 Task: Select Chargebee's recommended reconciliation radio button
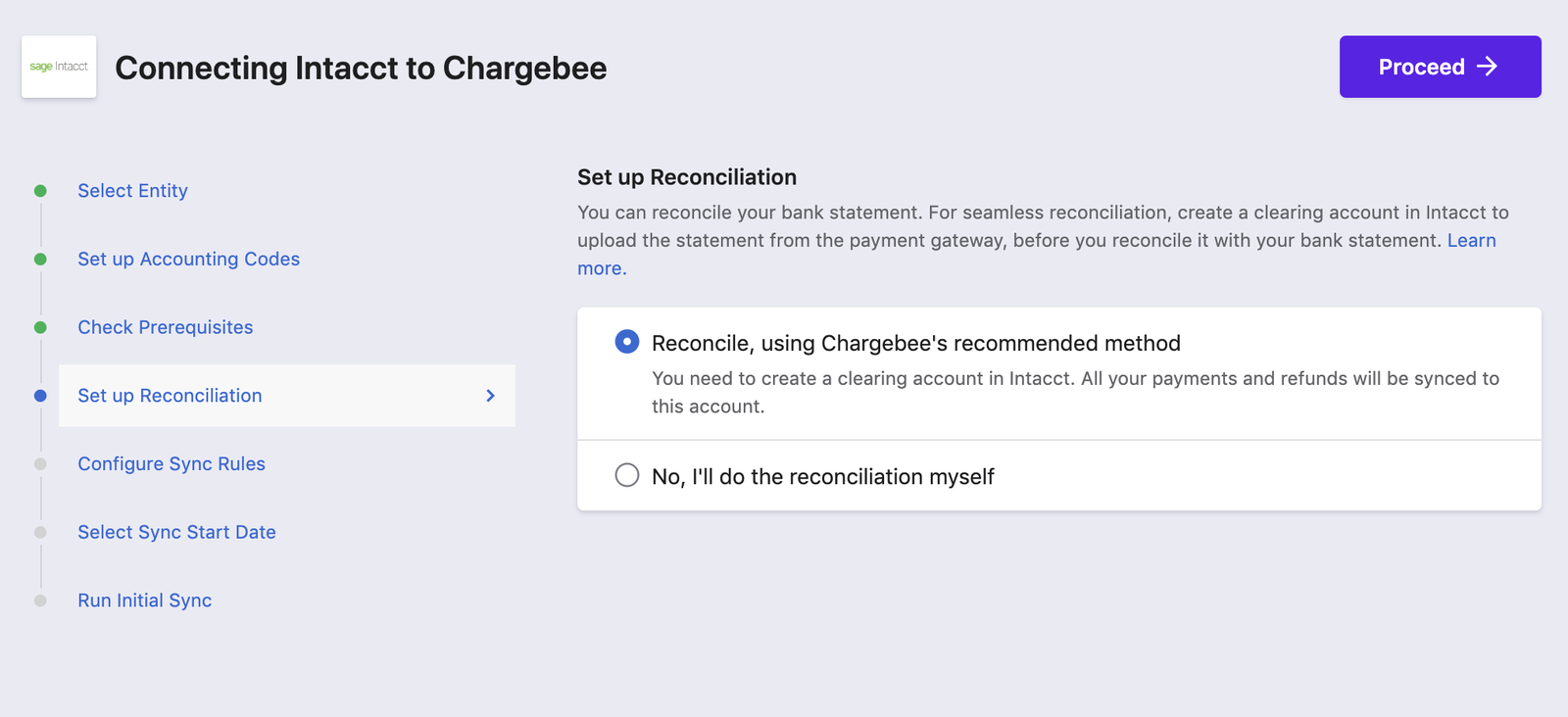(x=627, y=342)
